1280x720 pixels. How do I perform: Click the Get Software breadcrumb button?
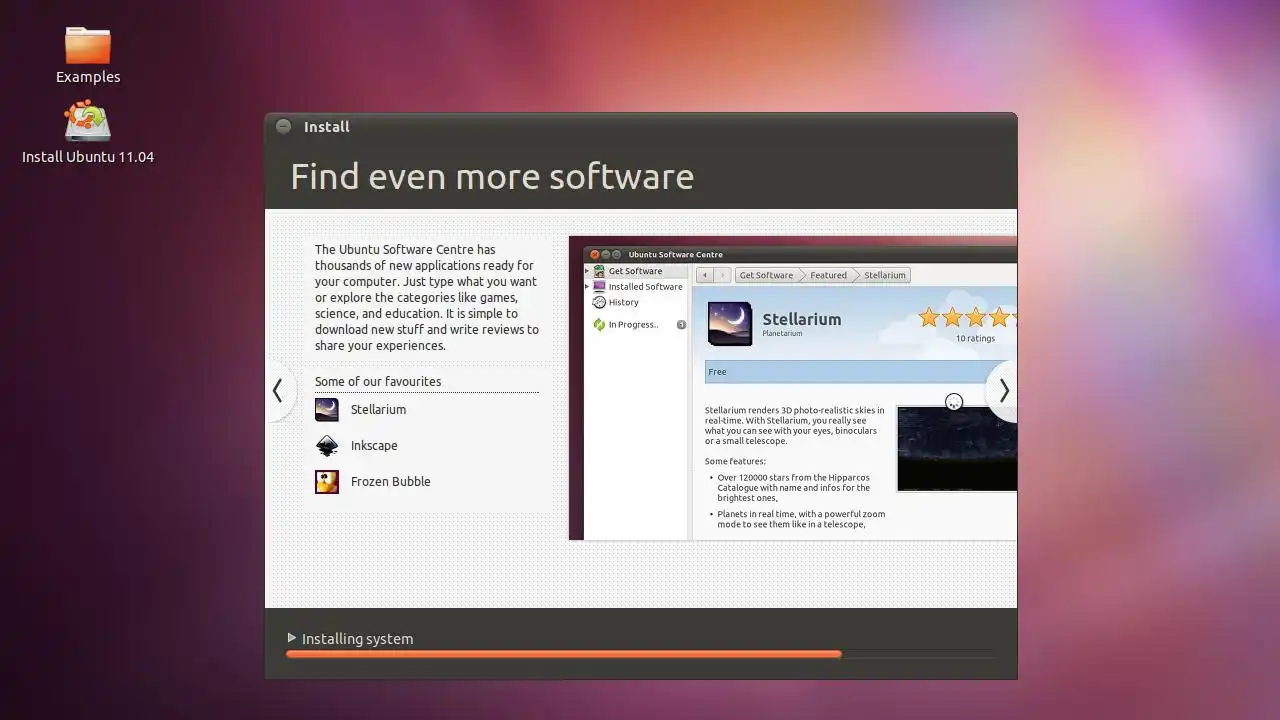point(766,275)
